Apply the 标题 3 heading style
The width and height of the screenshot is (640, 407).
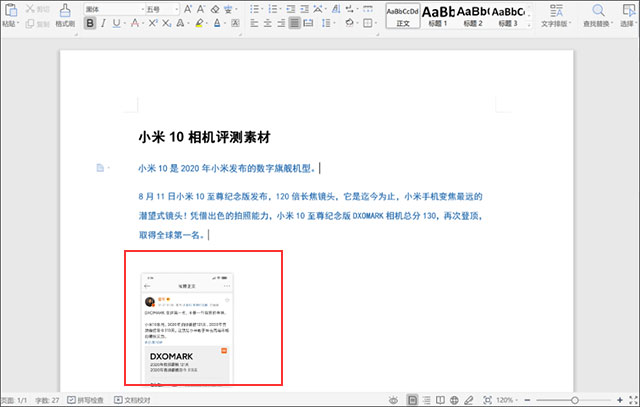[508, 16]
